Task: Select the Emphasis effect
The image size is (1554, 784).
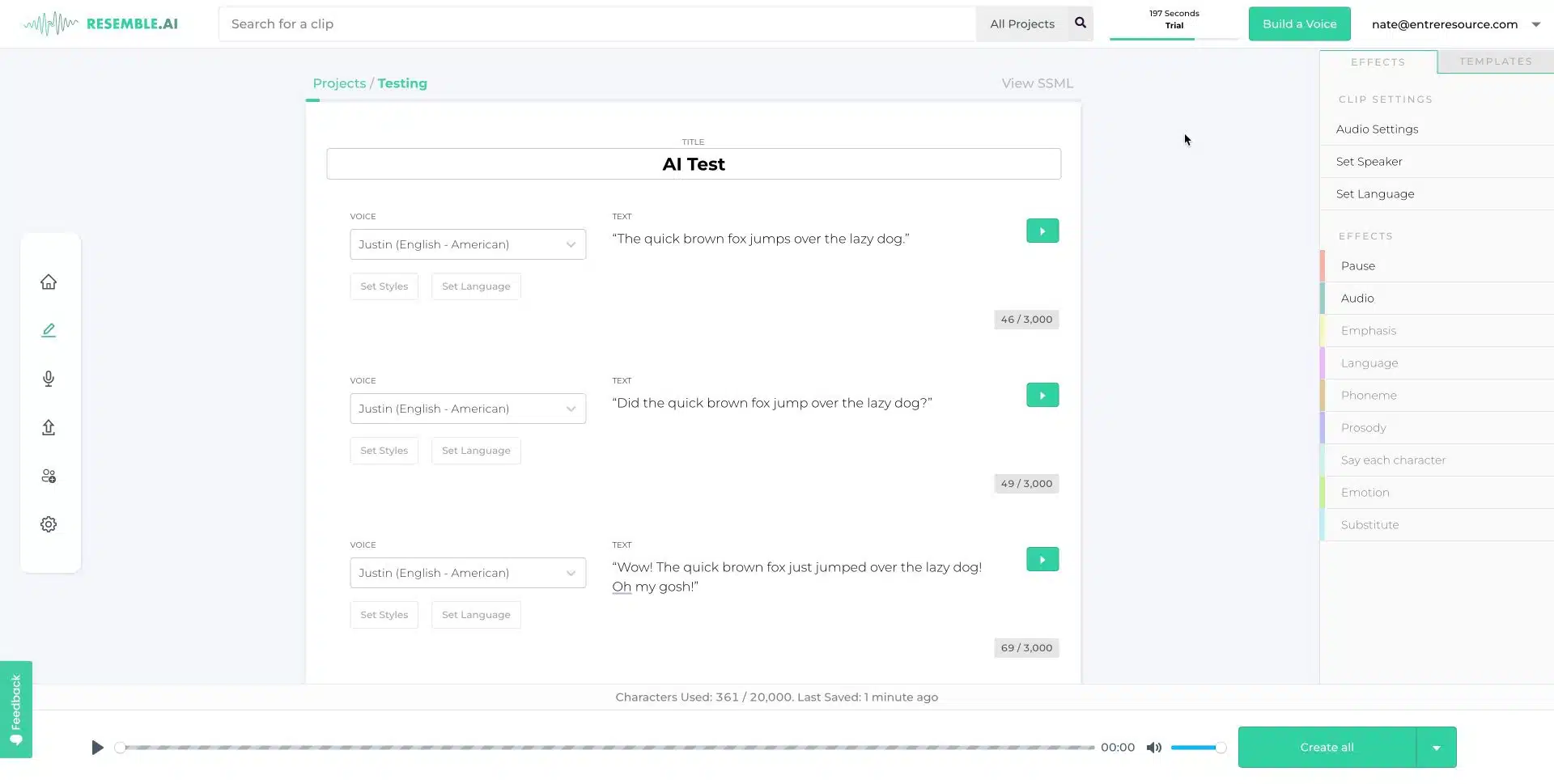Action: (1437, 331)
